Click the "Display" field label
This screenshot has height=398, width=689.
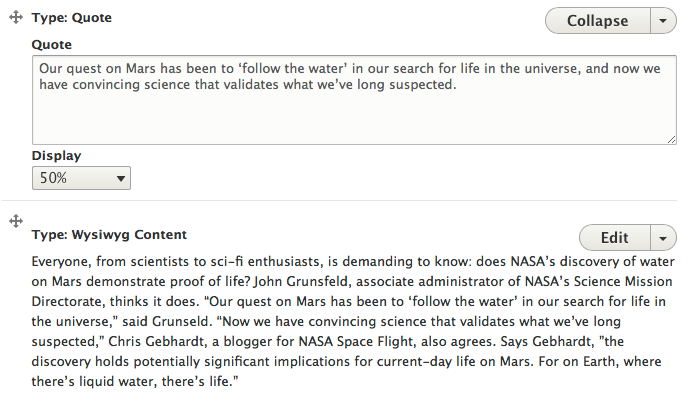[56, 156]
